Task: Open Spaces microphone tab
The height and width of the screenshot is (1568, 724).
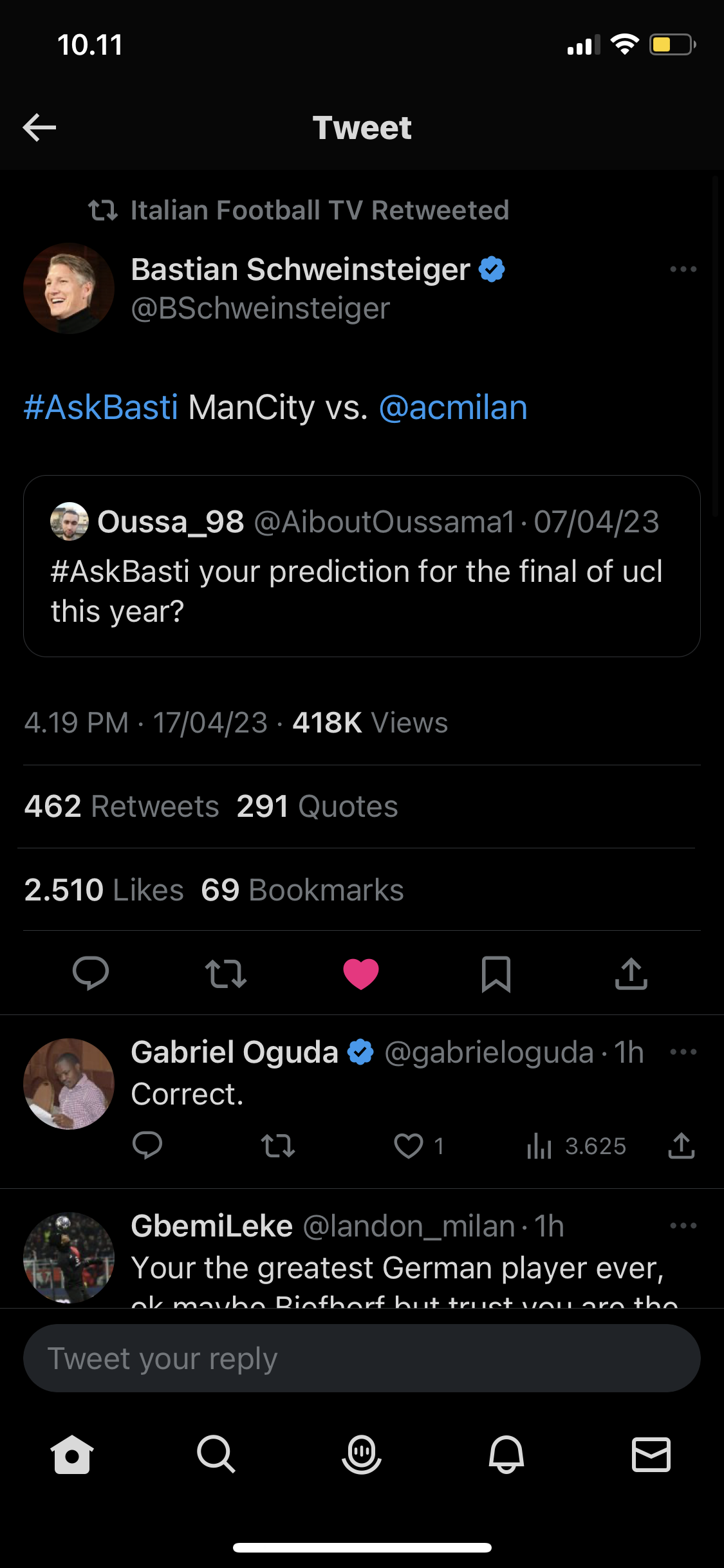Action: pyautogui.click(x=362, y=1454)
